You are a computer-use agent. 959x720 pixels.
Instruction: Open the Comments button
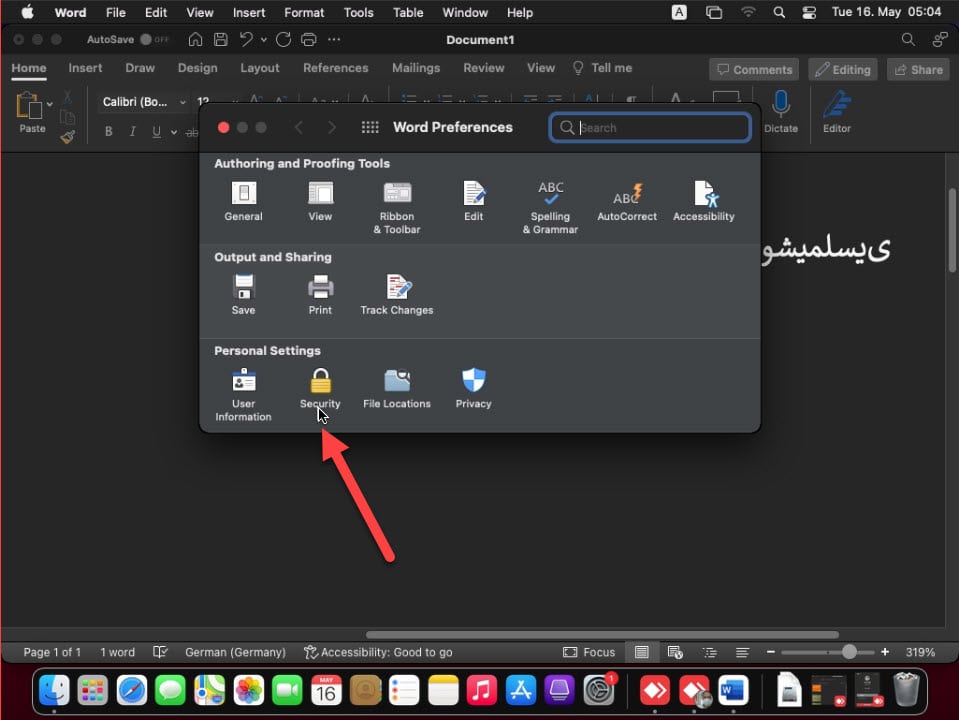754,70
